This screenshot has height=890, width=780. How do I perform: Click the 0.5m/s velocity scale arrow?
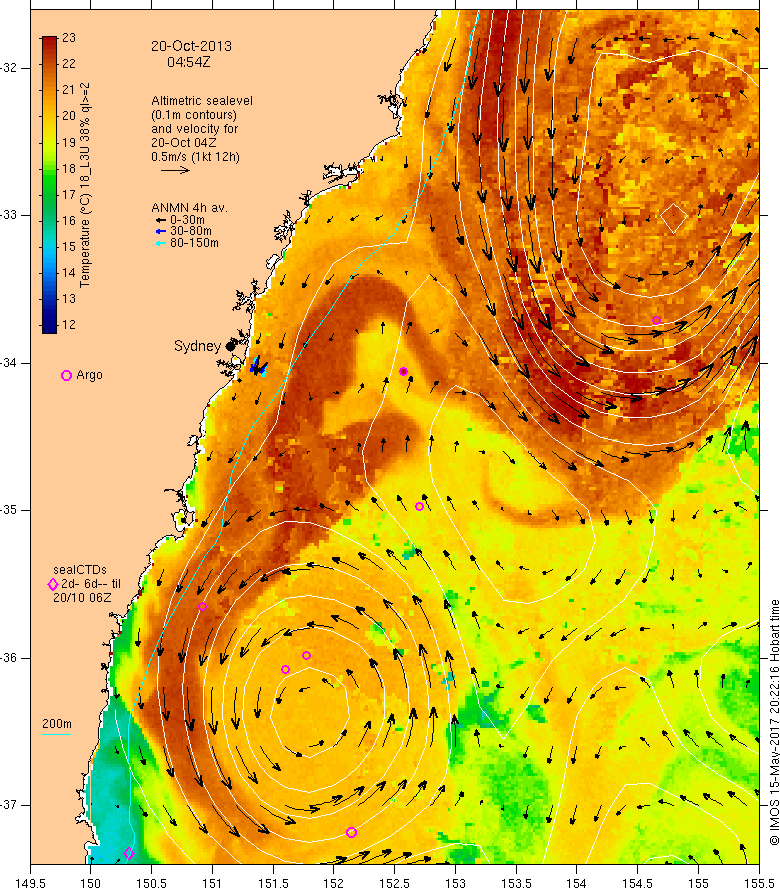click(175, 170)
